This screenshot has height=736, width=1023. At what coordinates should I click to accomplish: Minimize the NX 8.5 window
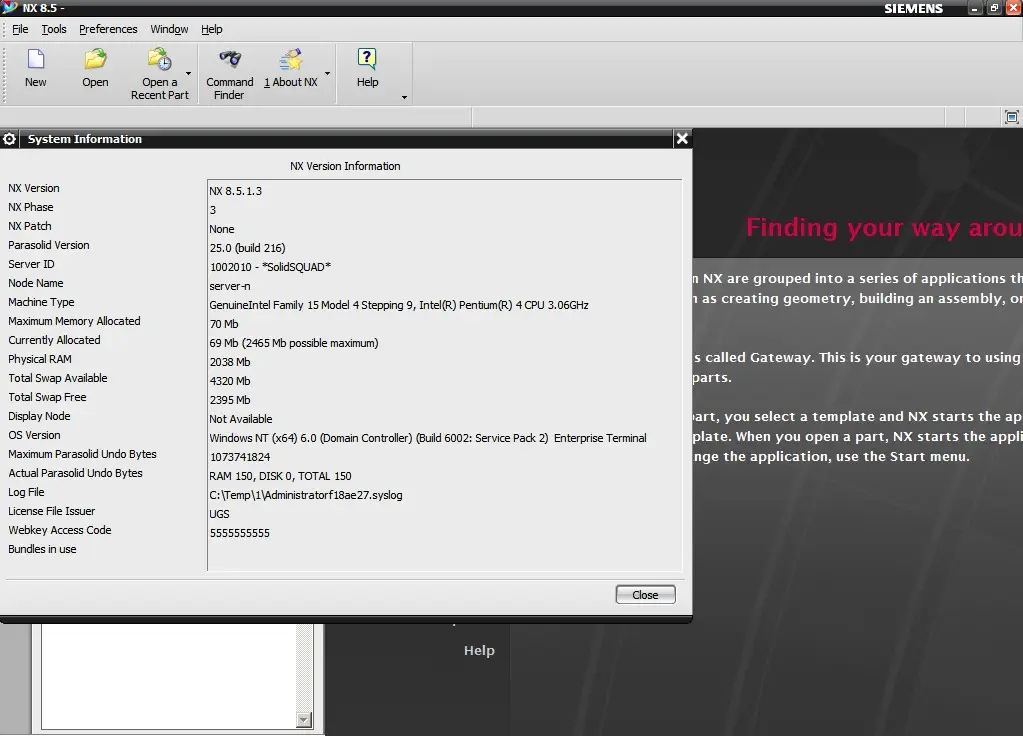pos(975,8)
